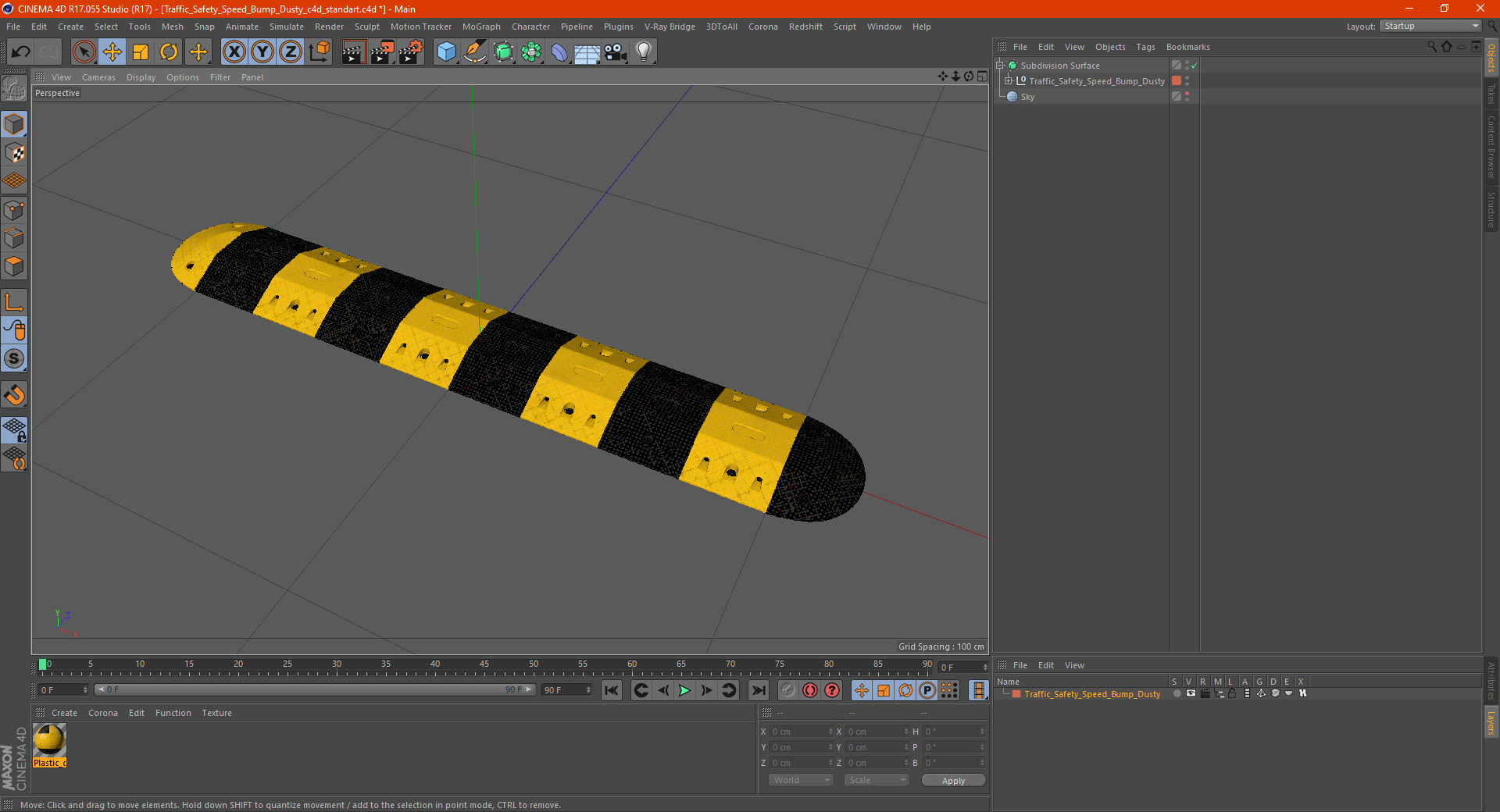Click the X position input field
The height and width of the screenshot is (812, 1500).
[x=802, y=732]
